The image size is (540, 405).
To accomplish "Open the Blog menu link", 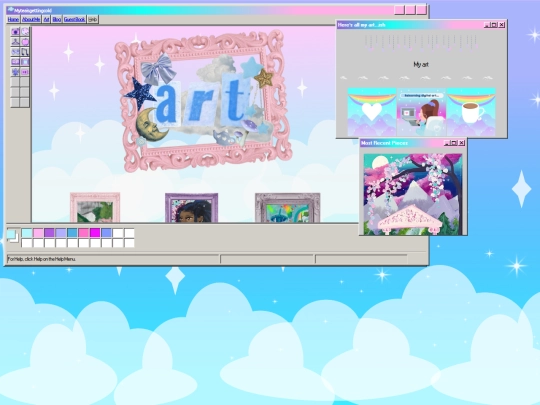I will (57, 19).
